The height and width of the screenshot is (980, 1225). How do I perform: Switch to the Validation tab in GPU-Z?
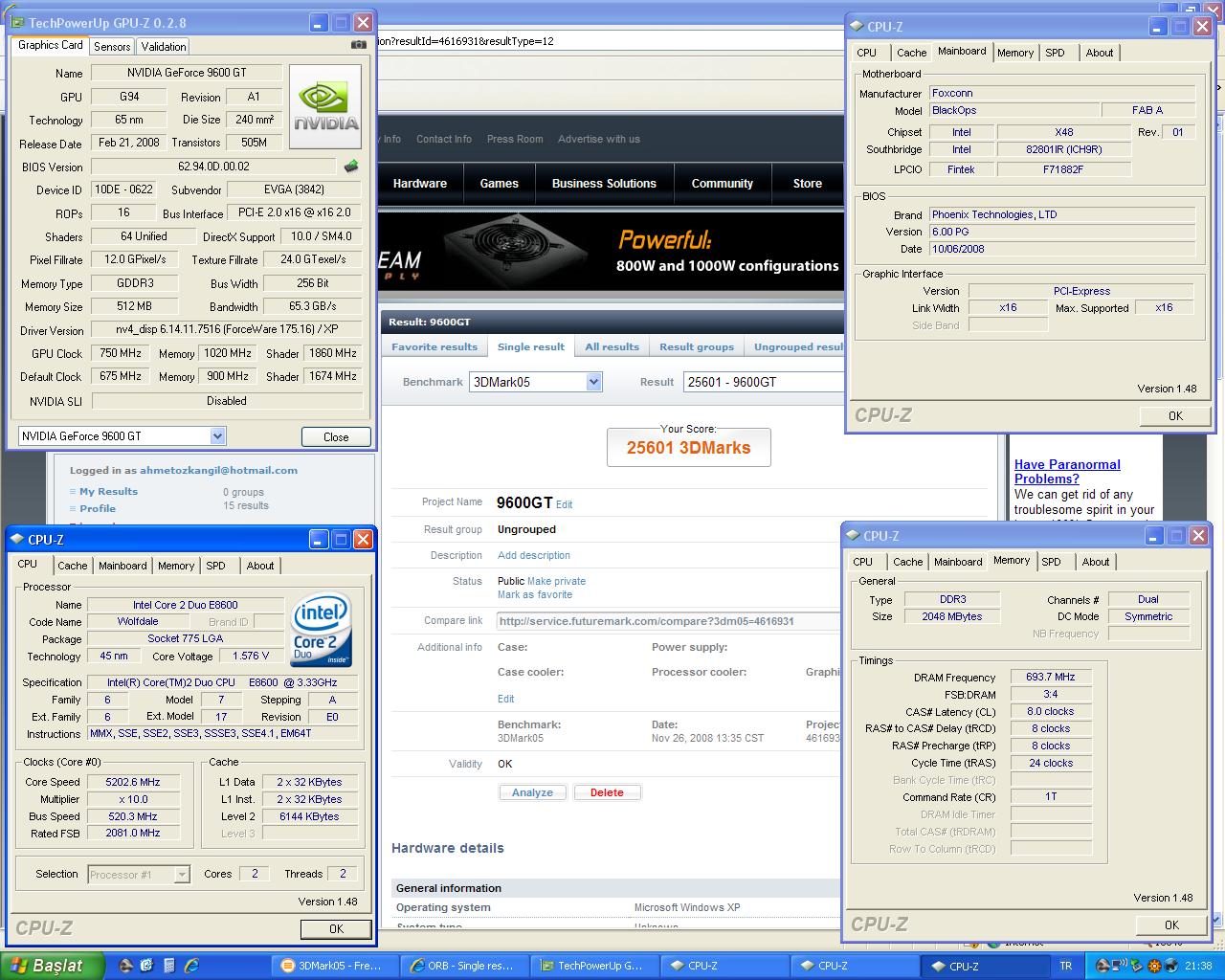click(x=164, y=46)
